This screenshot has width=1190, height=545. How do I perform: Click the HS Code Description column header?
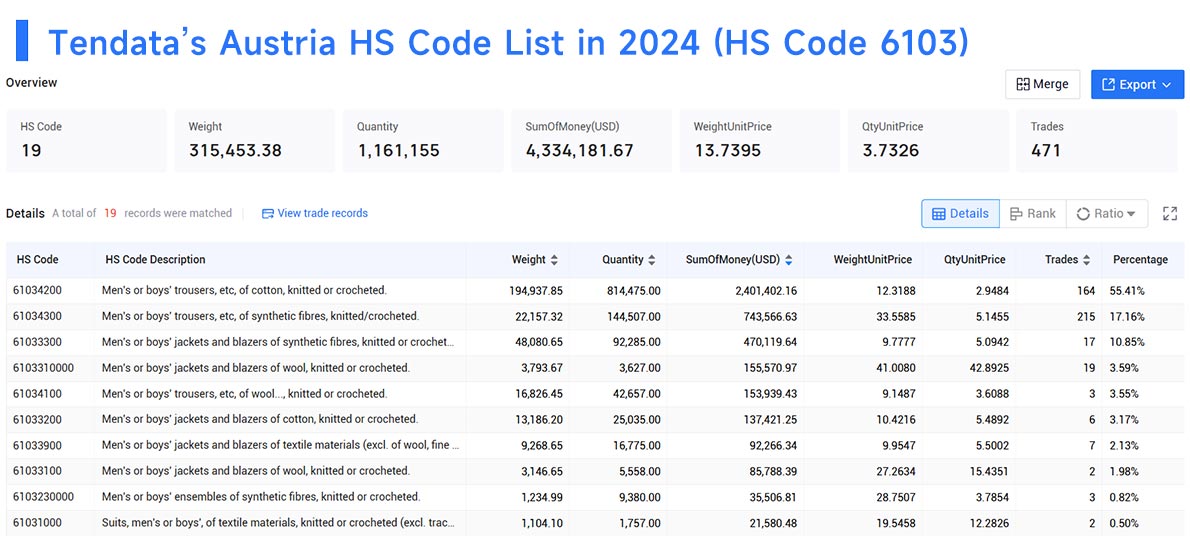click(x=155, y=260)
